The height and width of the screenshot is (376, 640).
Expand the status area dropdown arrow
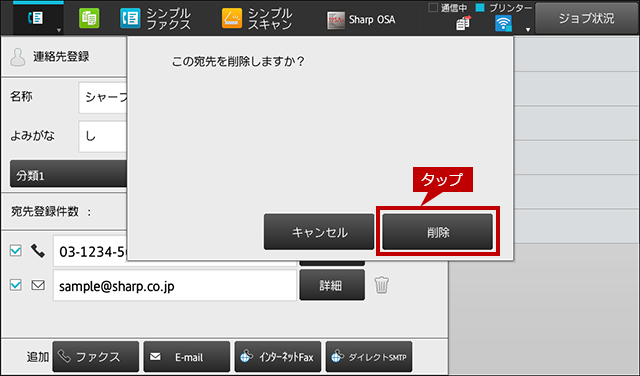coord(528,30)
